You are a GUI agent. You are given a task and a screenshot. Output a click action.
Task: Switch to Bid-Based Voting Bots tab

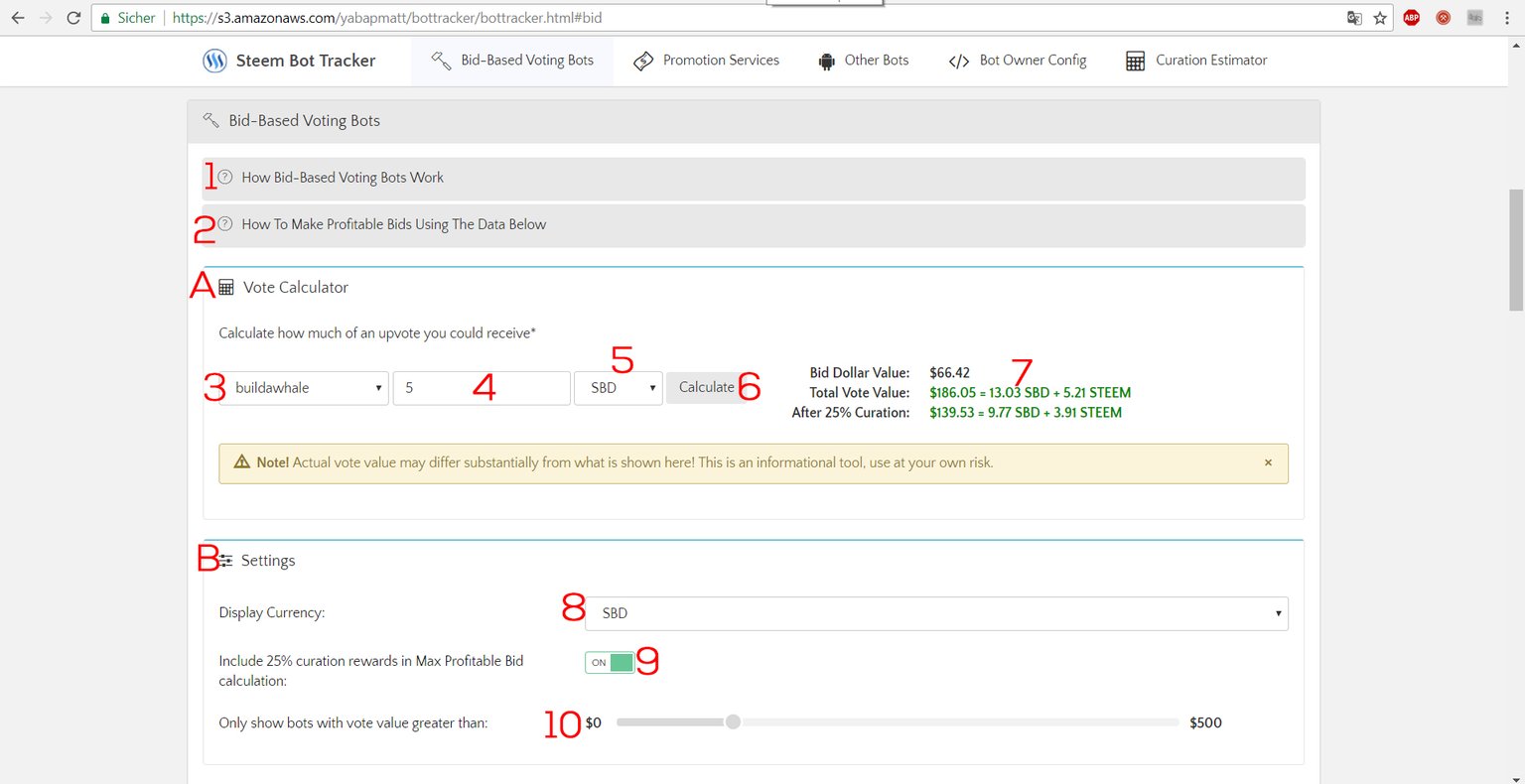click(x=512, y=61)
